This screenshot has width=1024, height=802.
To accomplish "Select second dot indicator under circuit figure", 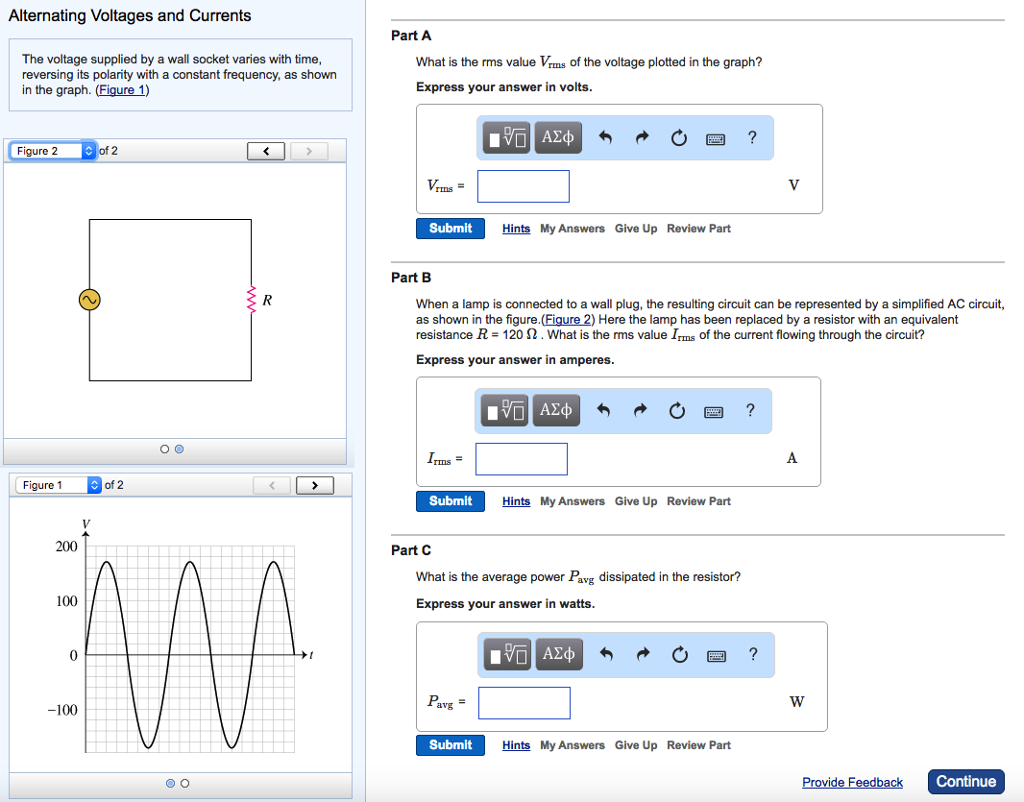I will point(179,449).
